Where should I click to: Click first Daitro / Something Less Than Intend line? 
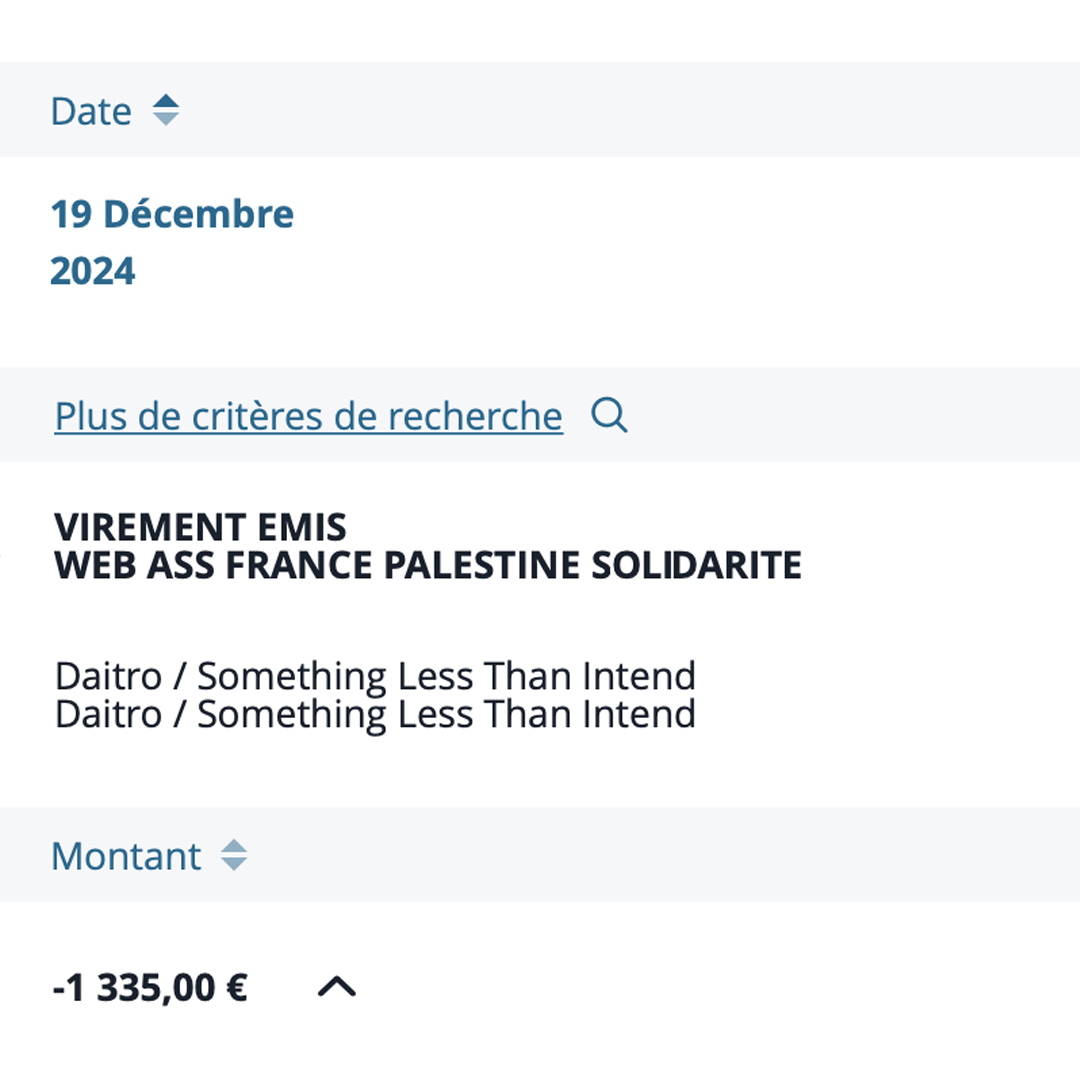point(375,676)
